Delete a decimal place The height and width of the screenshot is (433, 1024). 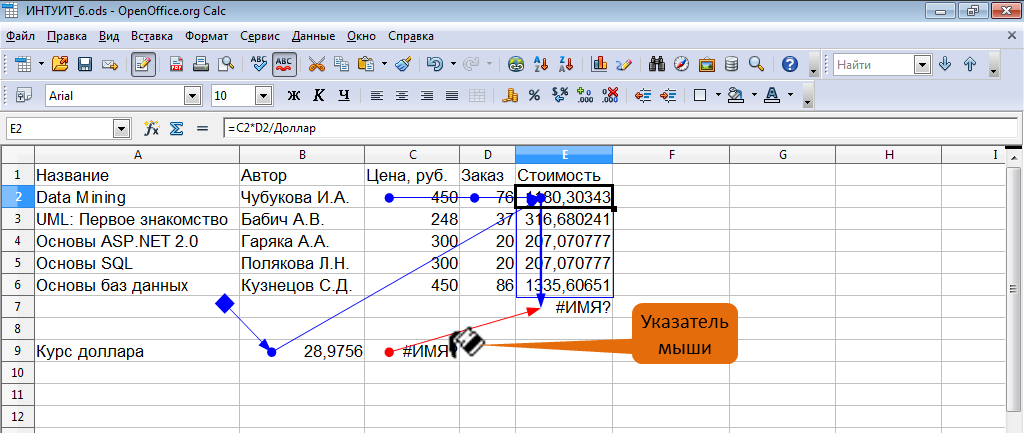point(609,95)
